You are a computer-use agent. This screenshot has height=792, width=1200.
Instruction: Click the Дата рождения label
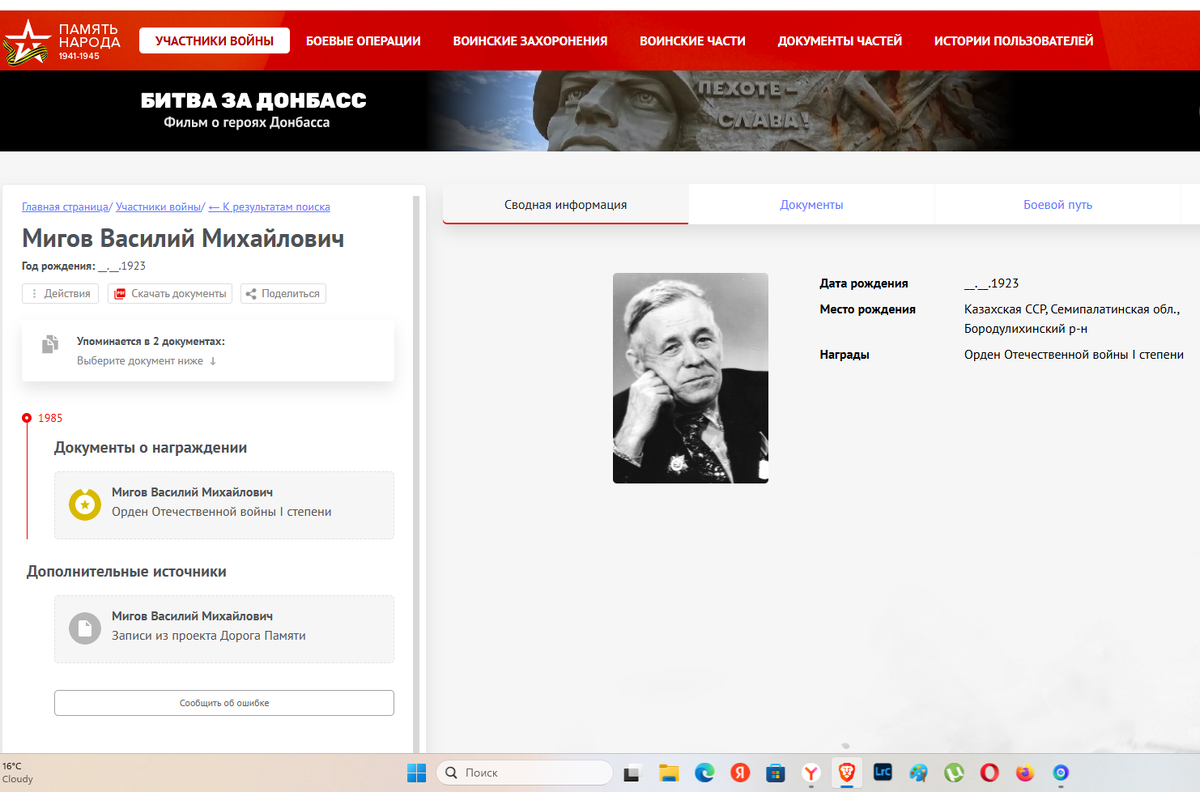[x=864, y=284]
